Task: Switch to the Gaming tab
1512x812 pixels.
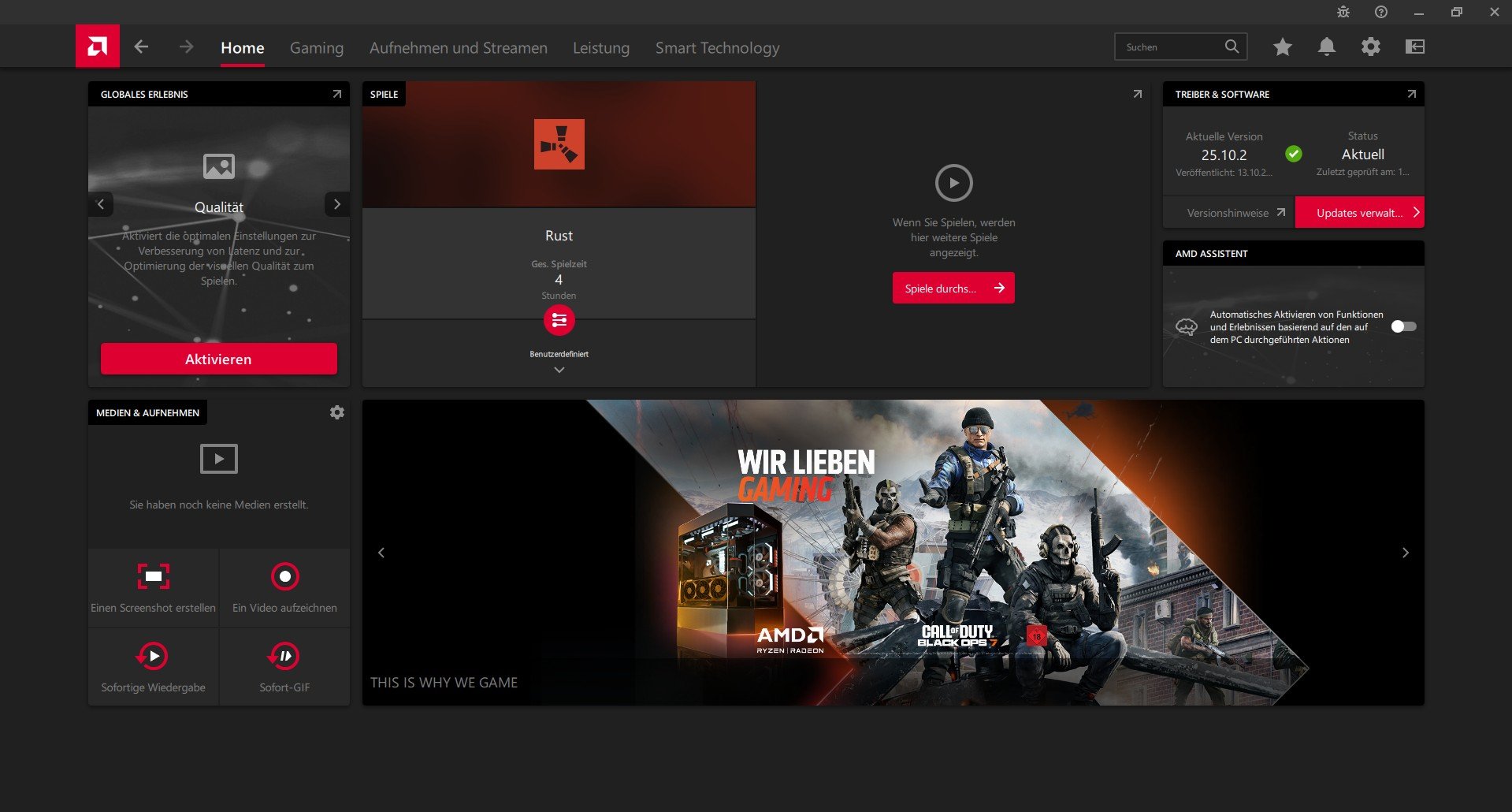Action: coord(317,48)
